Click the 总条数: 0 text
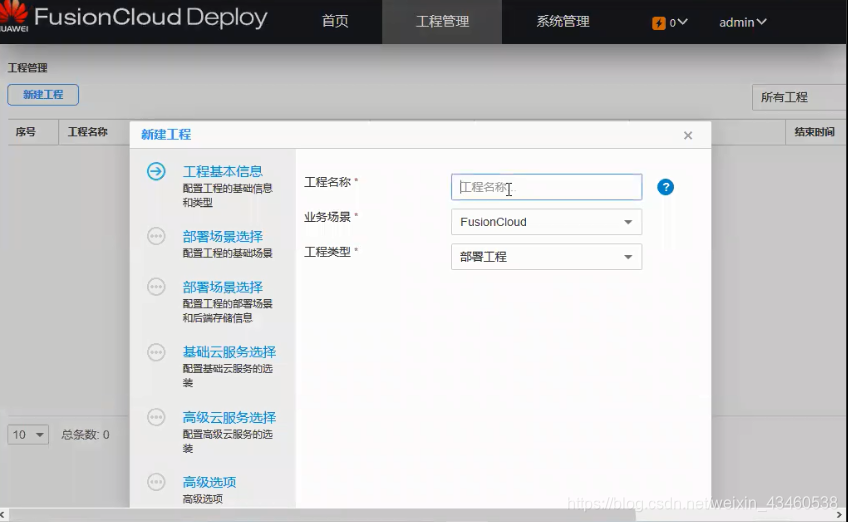 tap(85, 434)
